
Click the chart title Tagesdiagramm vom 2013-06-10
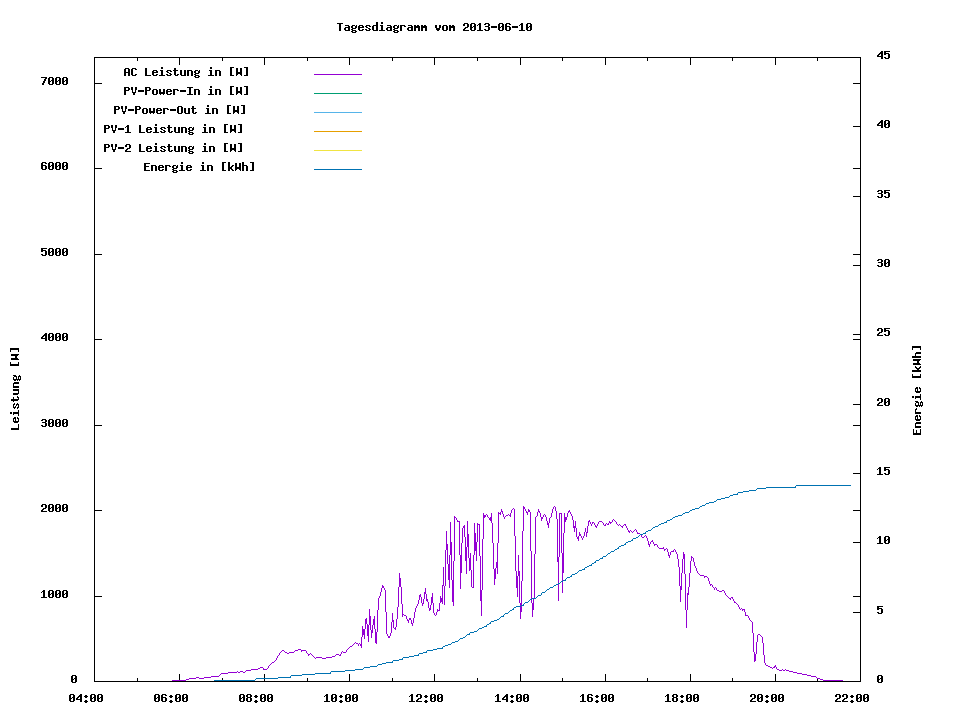click(434, 27)
